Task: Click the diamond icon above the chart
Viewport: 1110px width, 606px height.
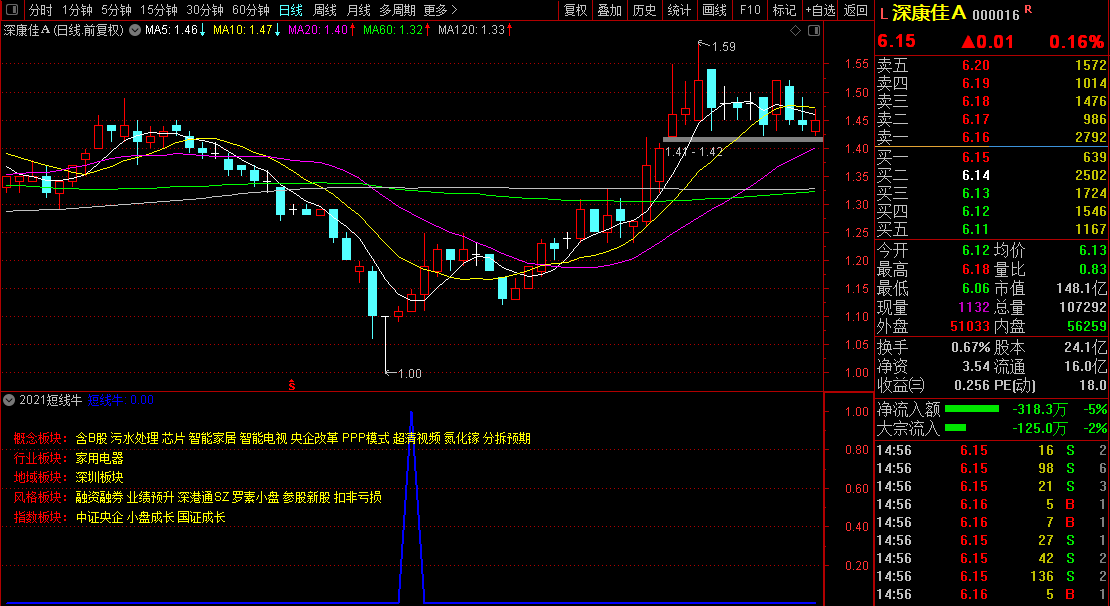Action: click(795, 30)
